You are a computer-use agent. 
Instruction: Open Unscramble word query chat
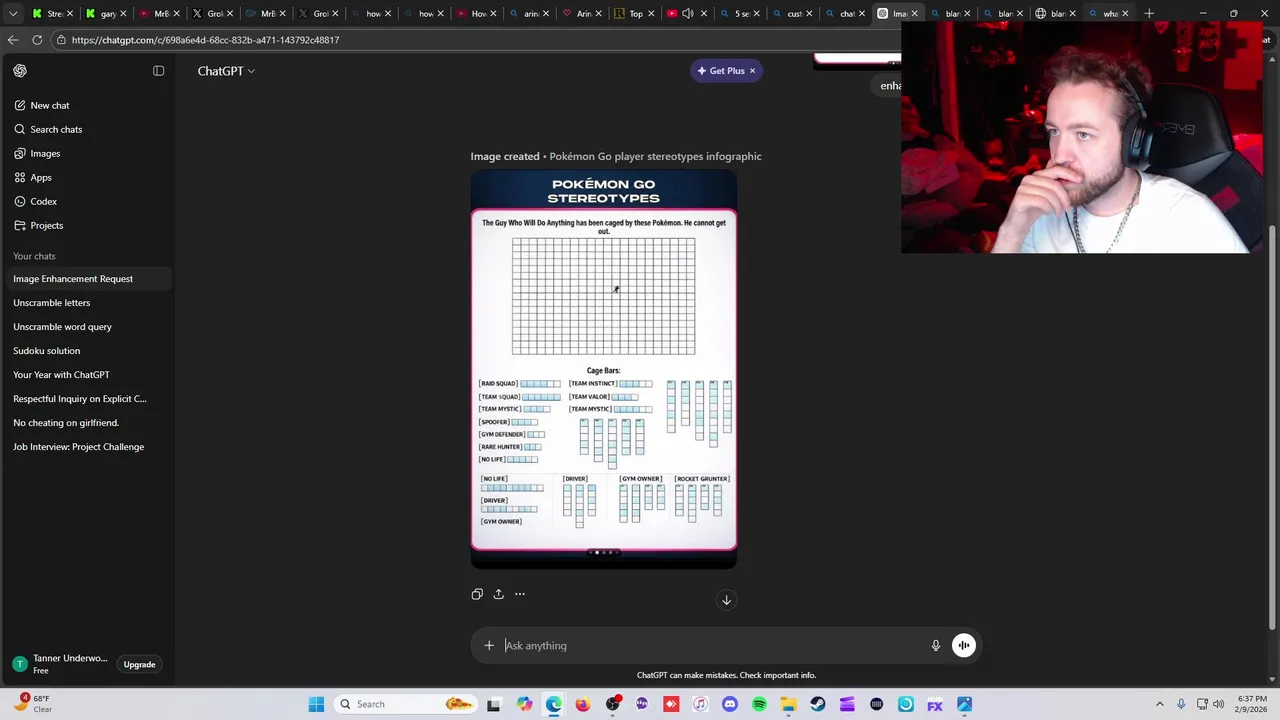click(x=62, y=327)
